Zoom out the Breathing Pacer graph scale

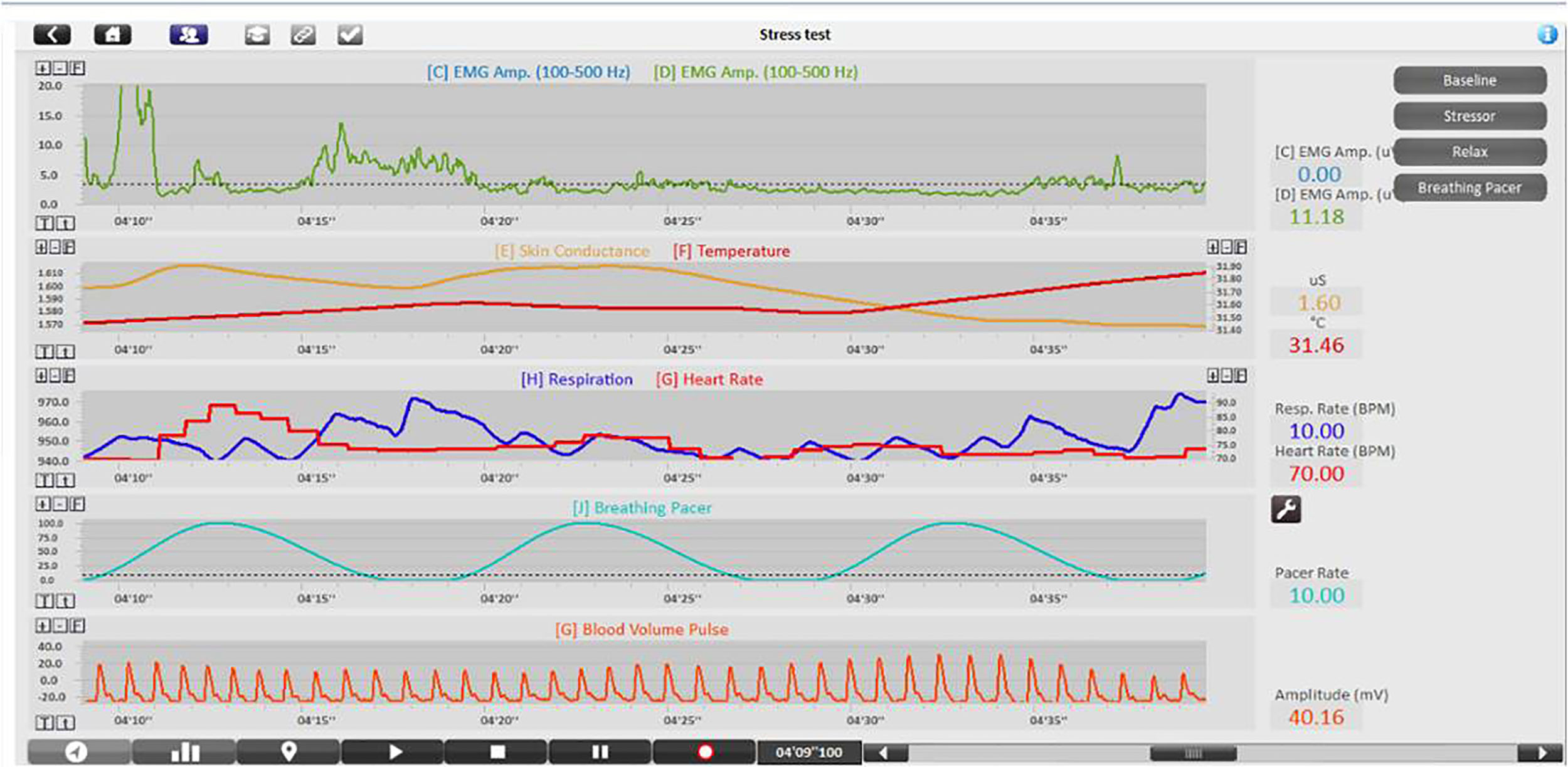pyautogui.click(x=60, y=504)
